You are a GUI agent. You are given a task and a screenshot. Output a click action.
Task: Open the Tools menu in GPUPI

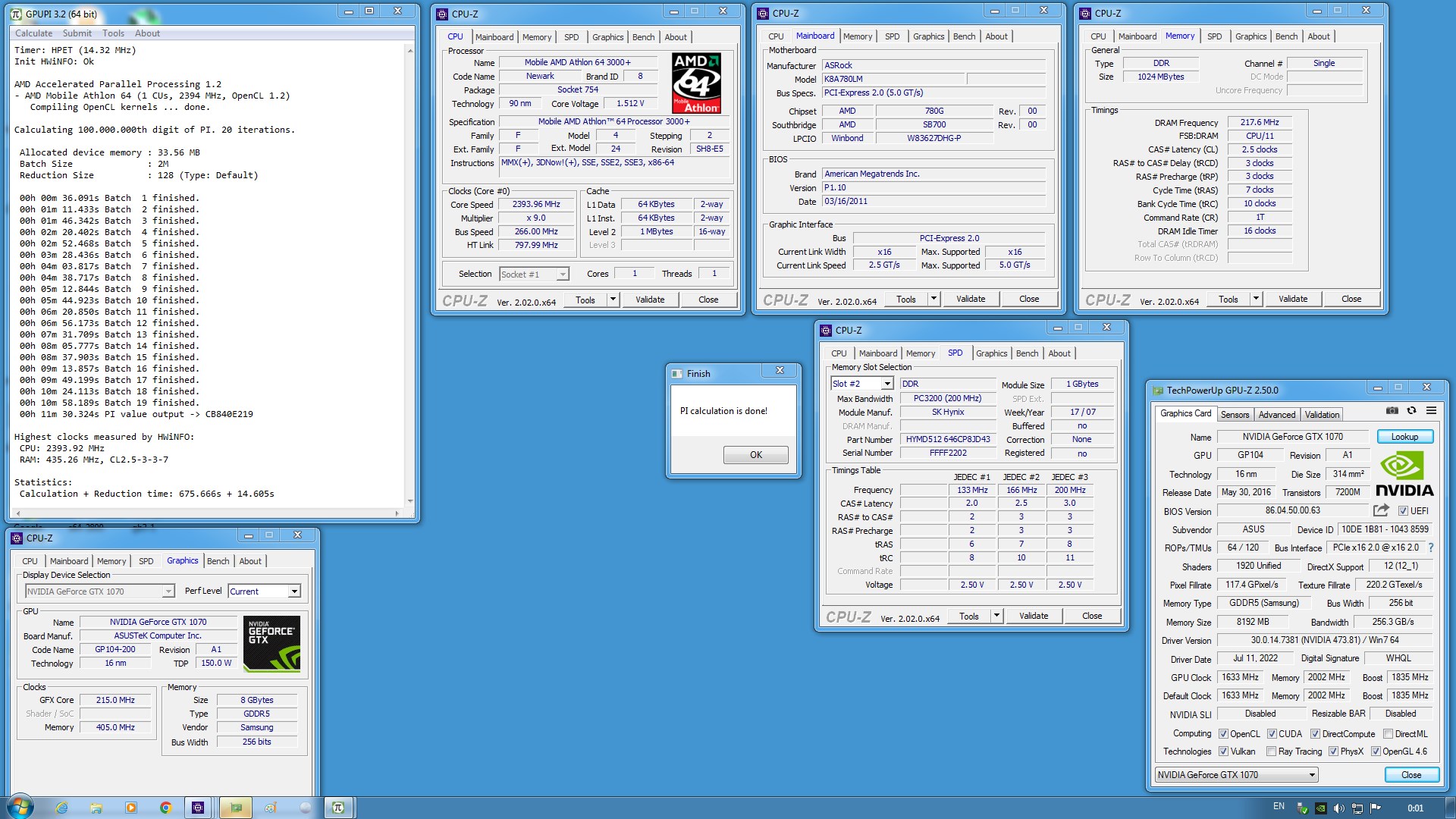[x=113, y=33]
